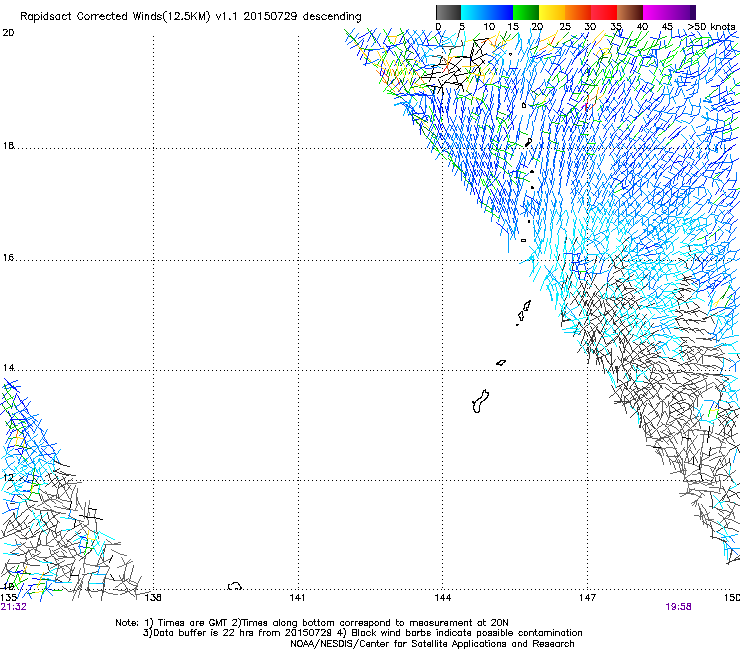Click the Saipan and Tinian island outlines
The height and width of the screenshot is (650, 740).
(x=524, y=312)
